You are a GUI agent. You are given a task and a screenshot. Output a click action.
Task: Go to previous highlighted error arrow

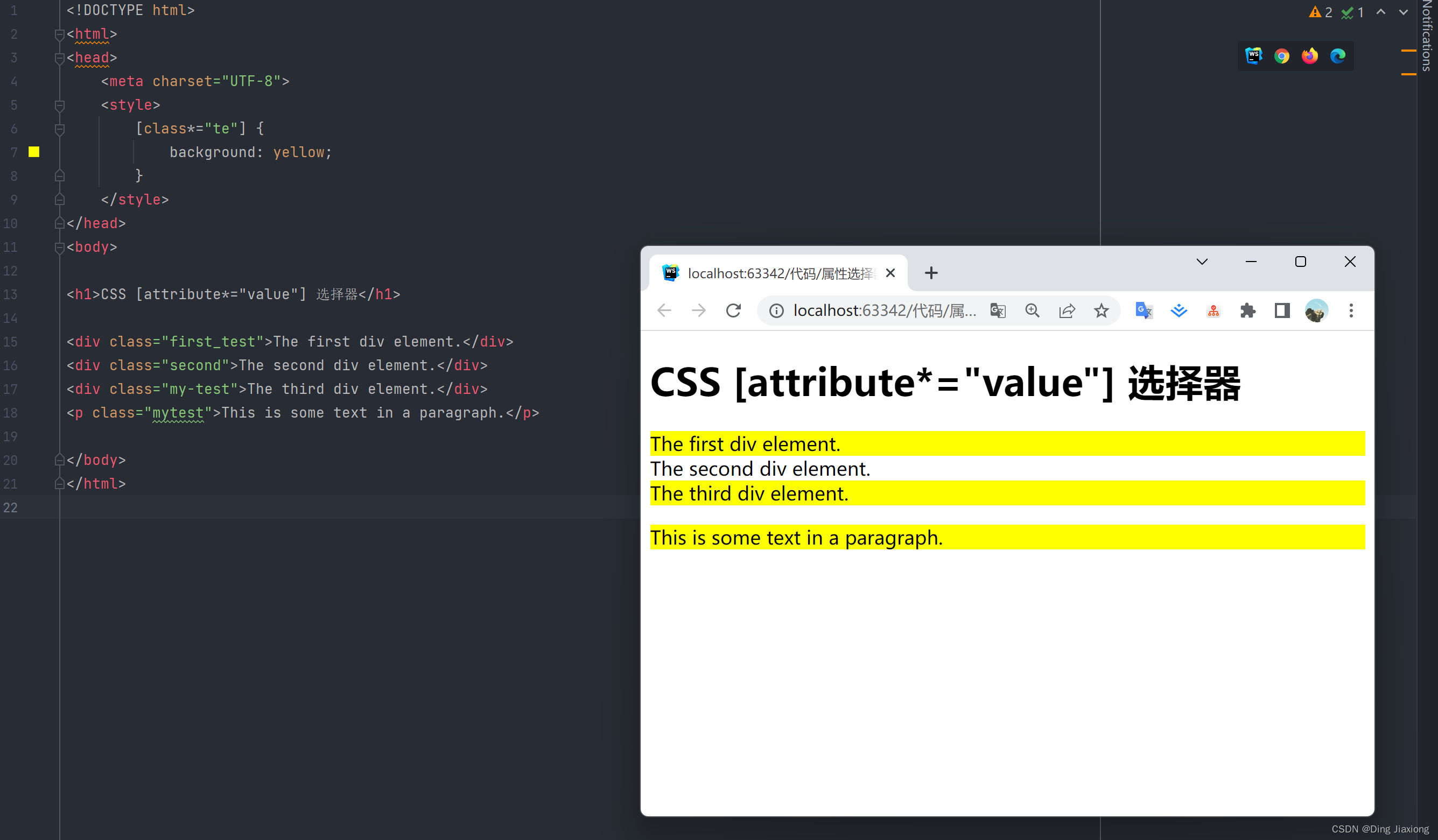click(x=1380, y=11)
